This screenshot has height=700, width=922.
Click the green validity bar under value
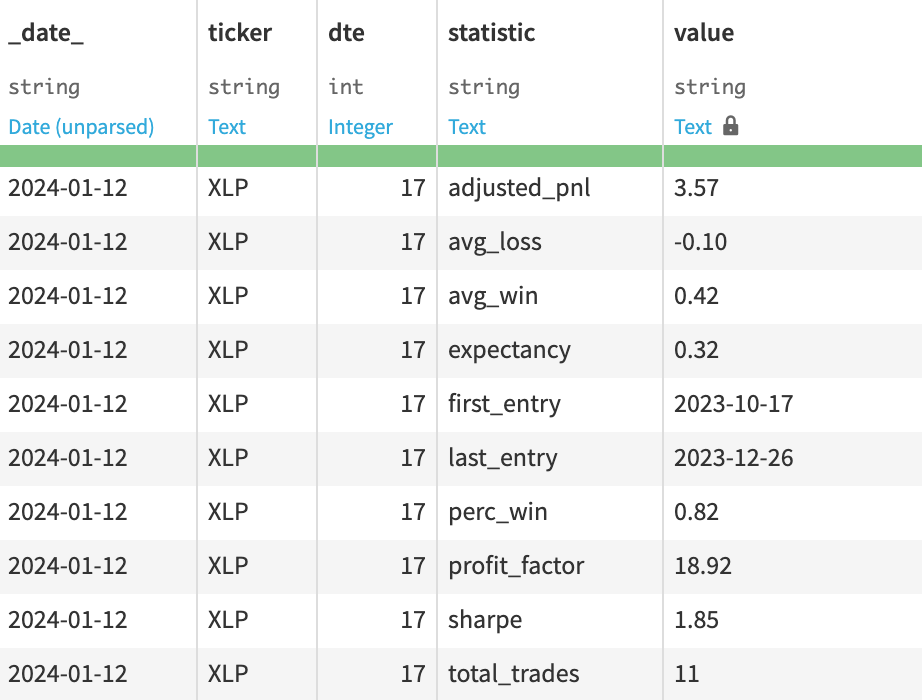click(x=792, y=155)
